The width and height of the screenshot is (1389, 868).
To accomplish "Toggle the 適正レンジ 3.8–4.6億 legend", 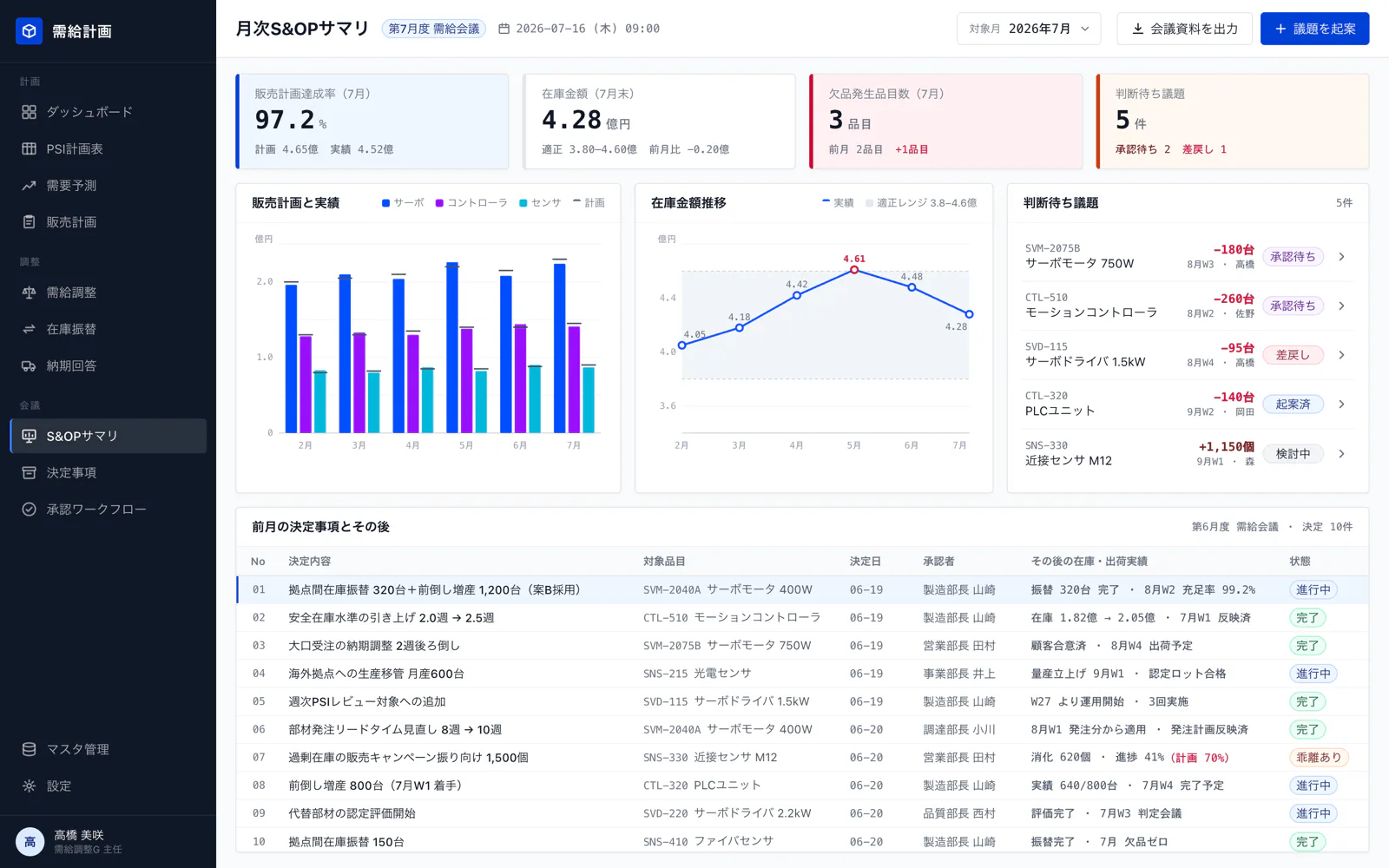I will click(921, 203).
